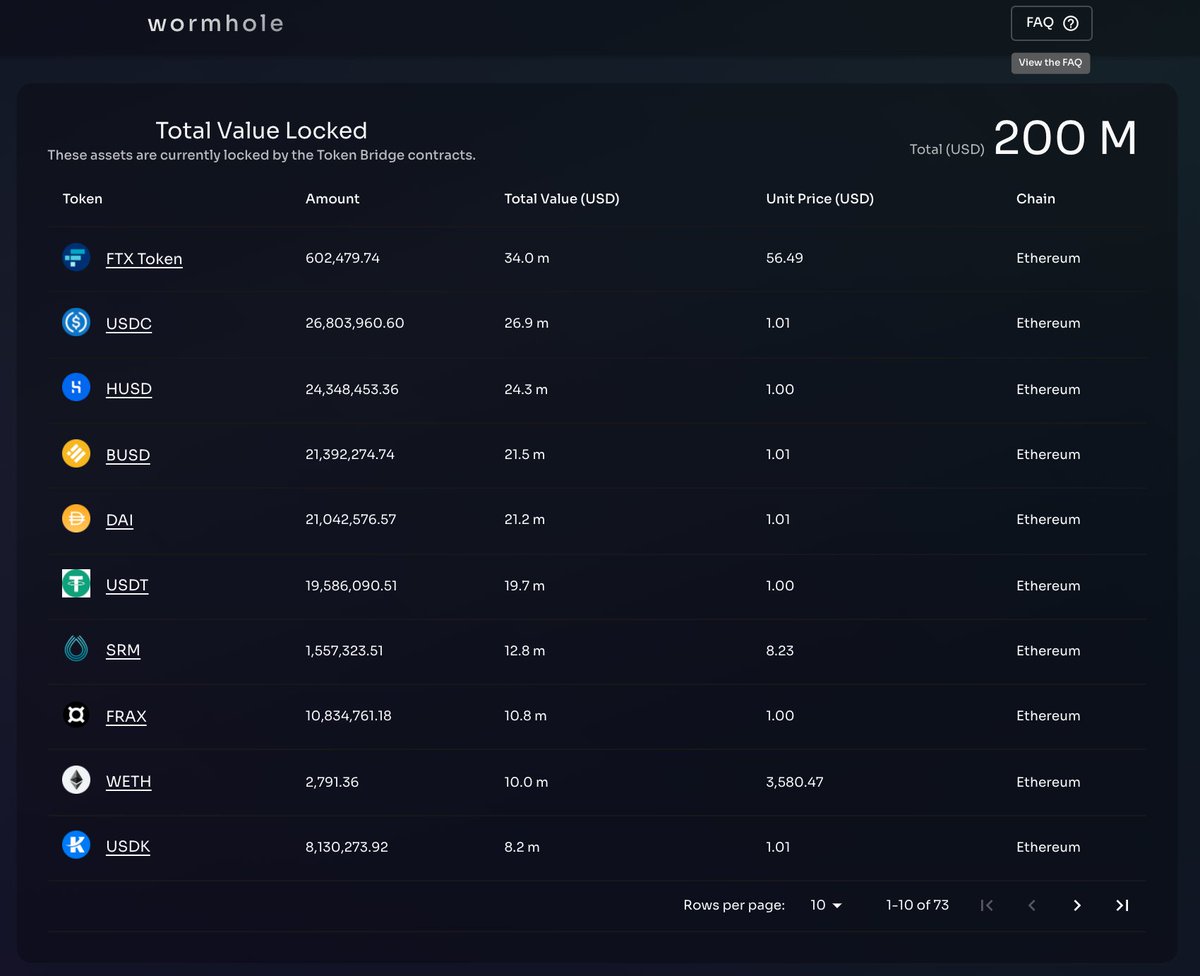The height and width of the screenshot is (976, 1200).
Task: Open the WETH token link
Action: [x=129, y=781]
